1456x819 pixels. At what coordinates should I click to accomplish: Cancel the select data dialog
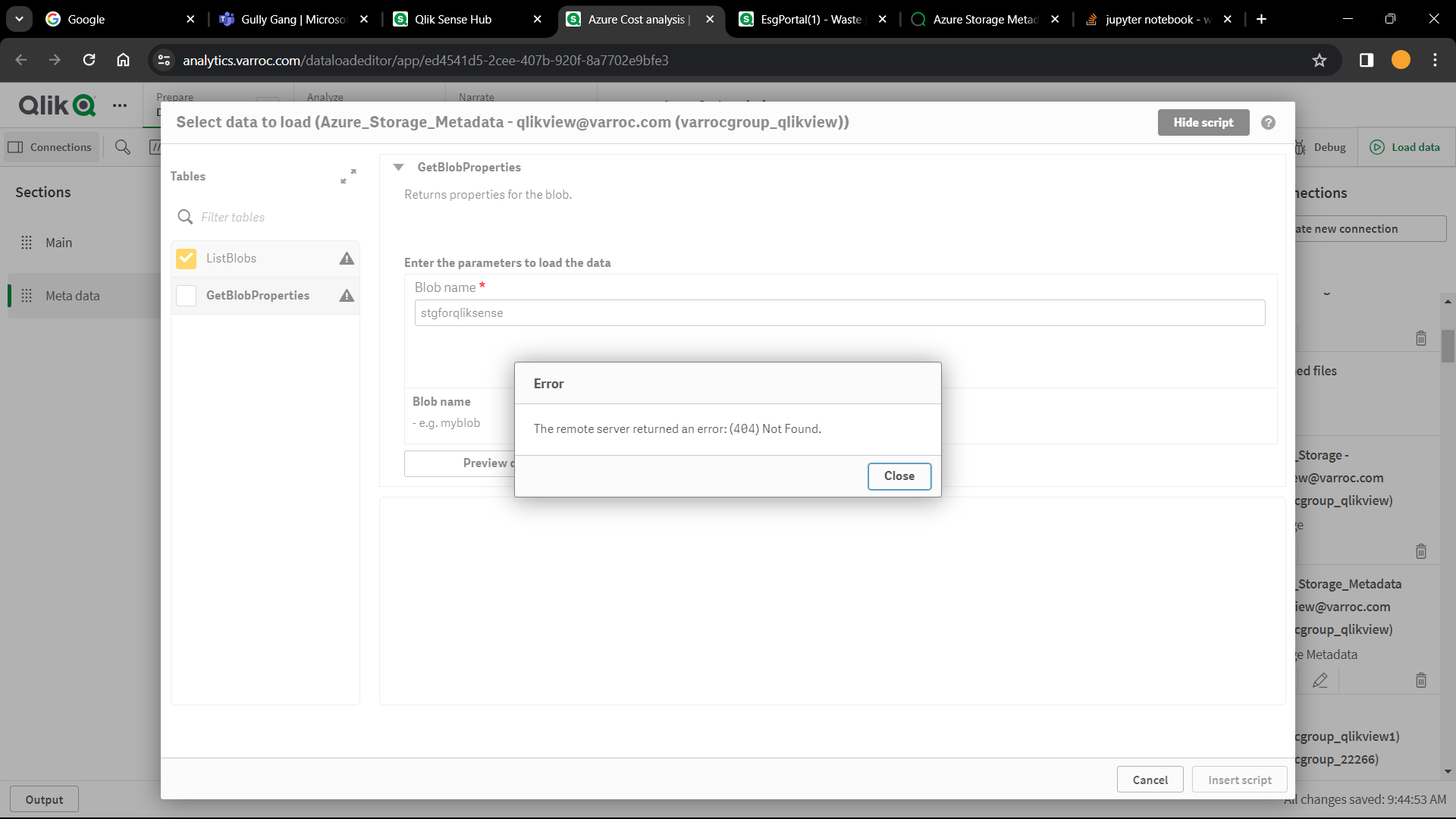click(1150, 780)
